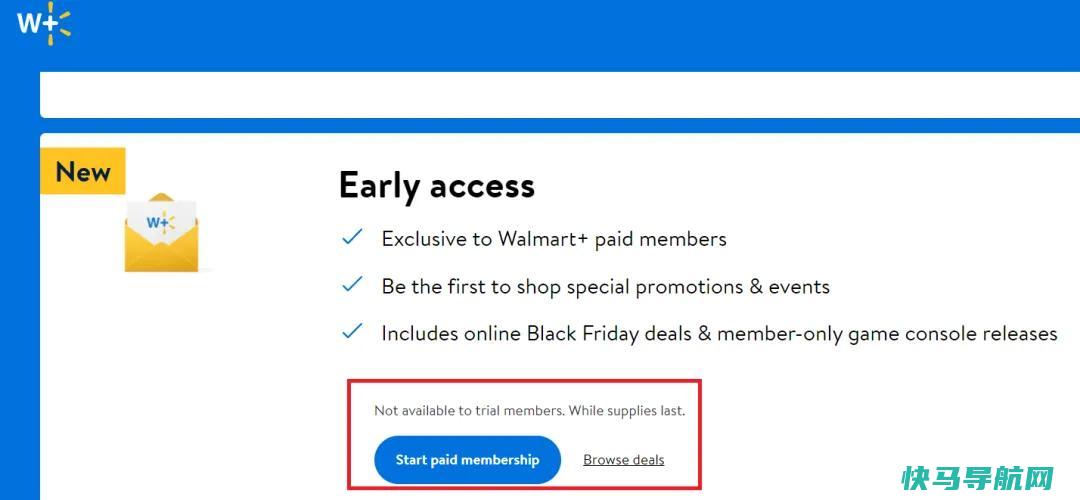The width and height of the screenshot is (1080, 500).
Task: Select the yellow New badge
Action: [83, 171]
